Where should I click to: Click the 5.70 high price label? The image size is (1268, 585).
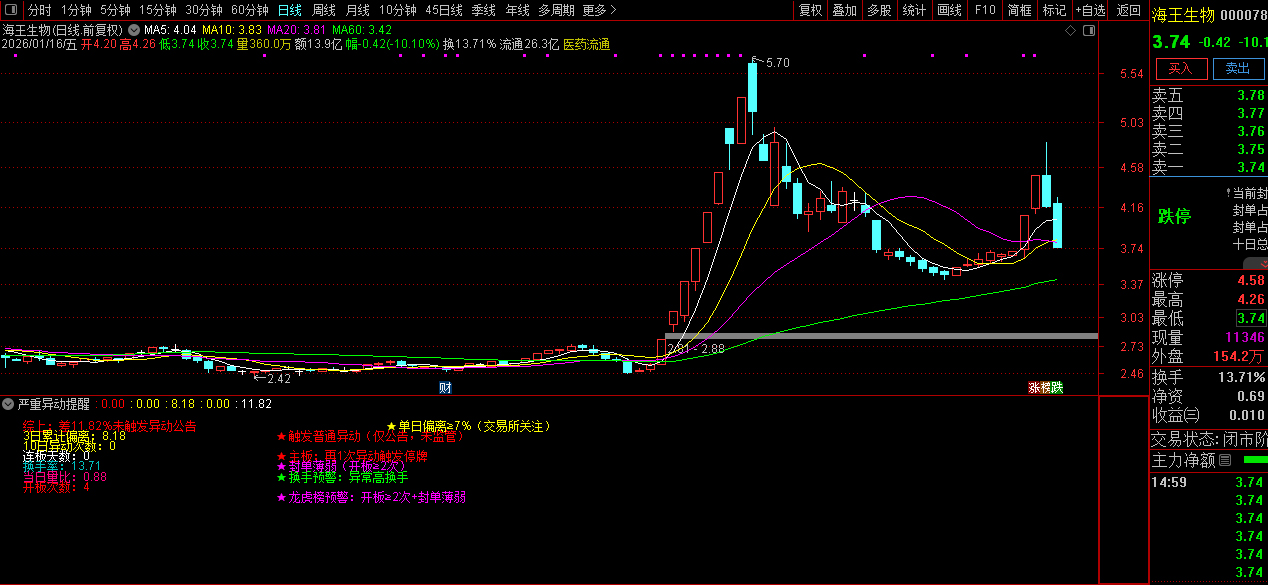[x=776, y=63]
